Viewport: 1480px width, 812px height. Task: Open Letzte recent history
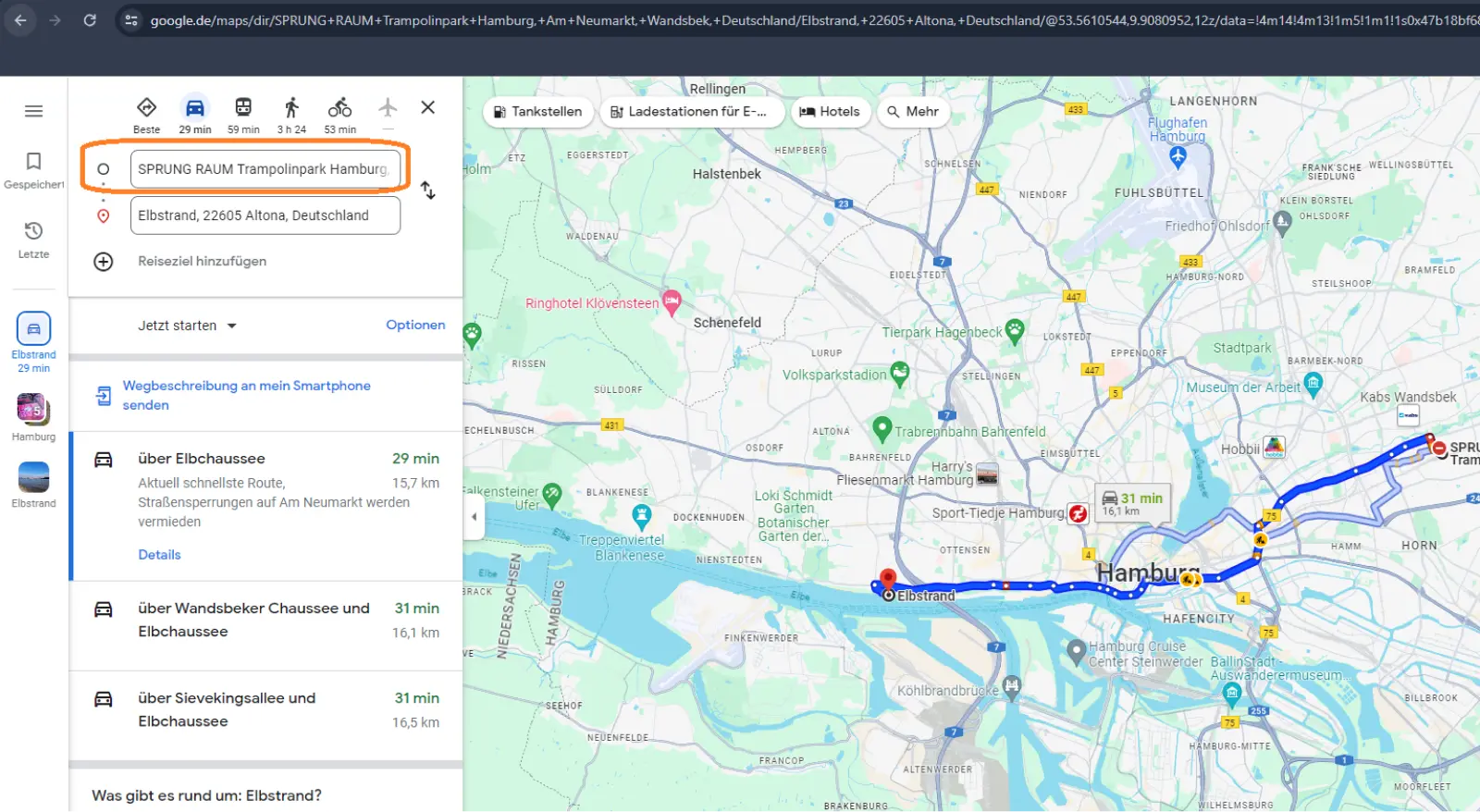coord(33,240)
